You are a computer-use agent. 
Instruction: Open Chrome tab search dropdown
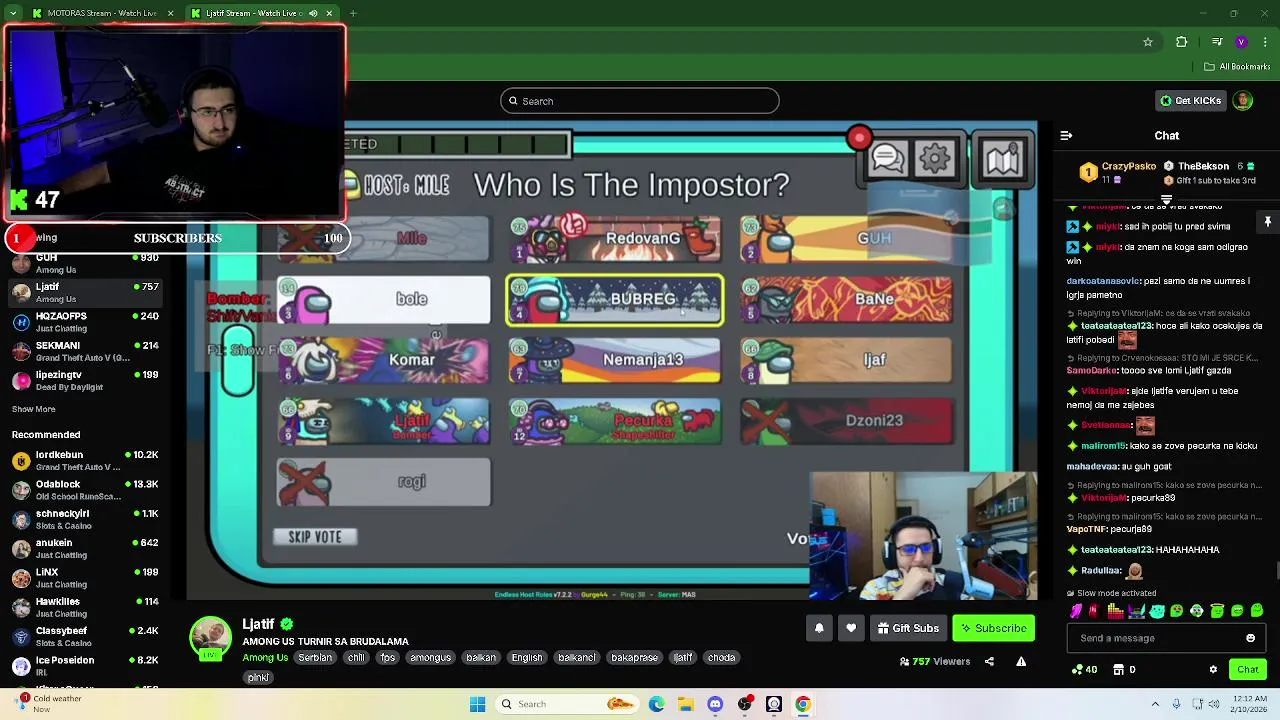pyautogui.click(x=12, y=13)
